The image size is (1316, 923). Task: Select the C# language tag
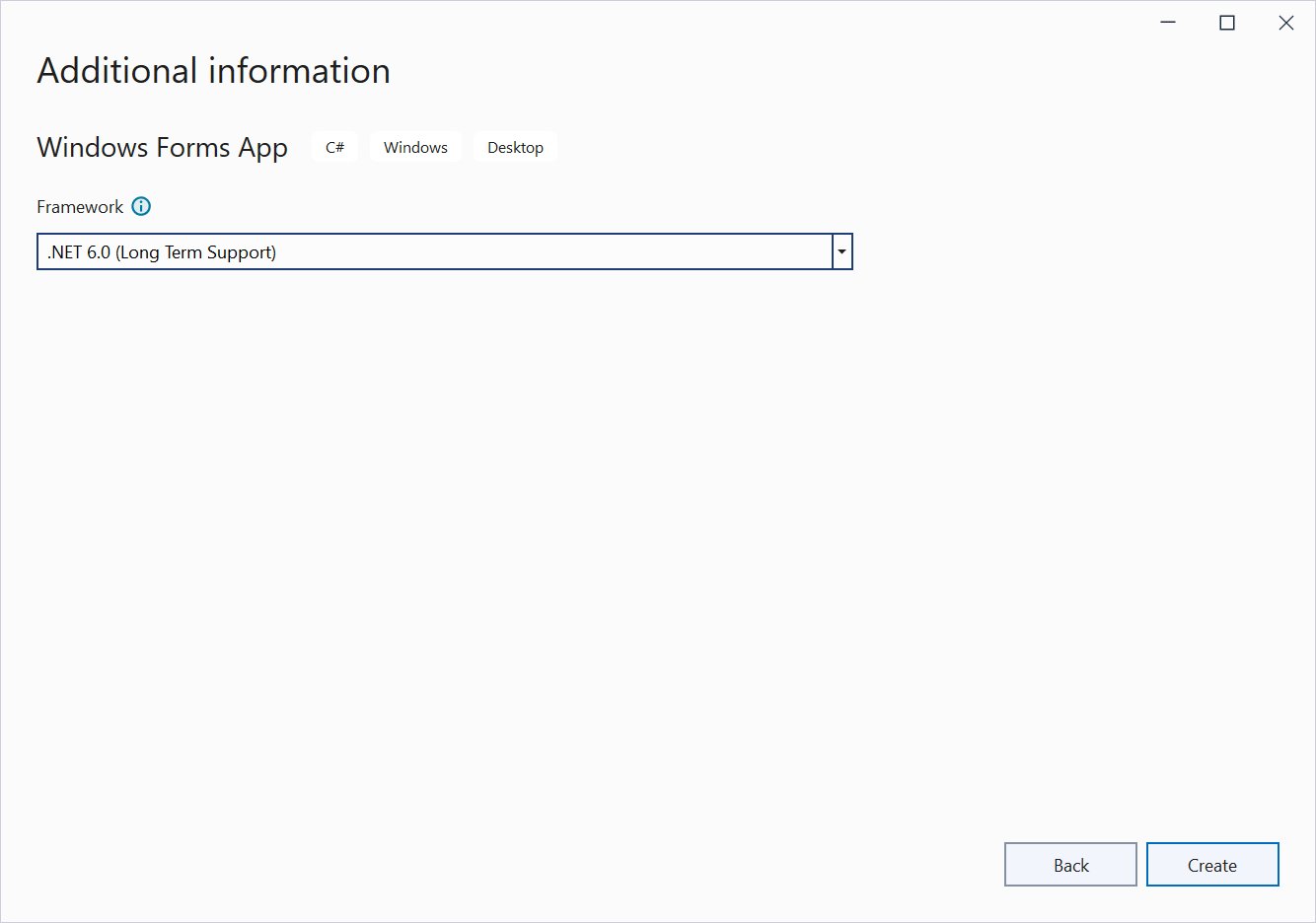[334, 147]
